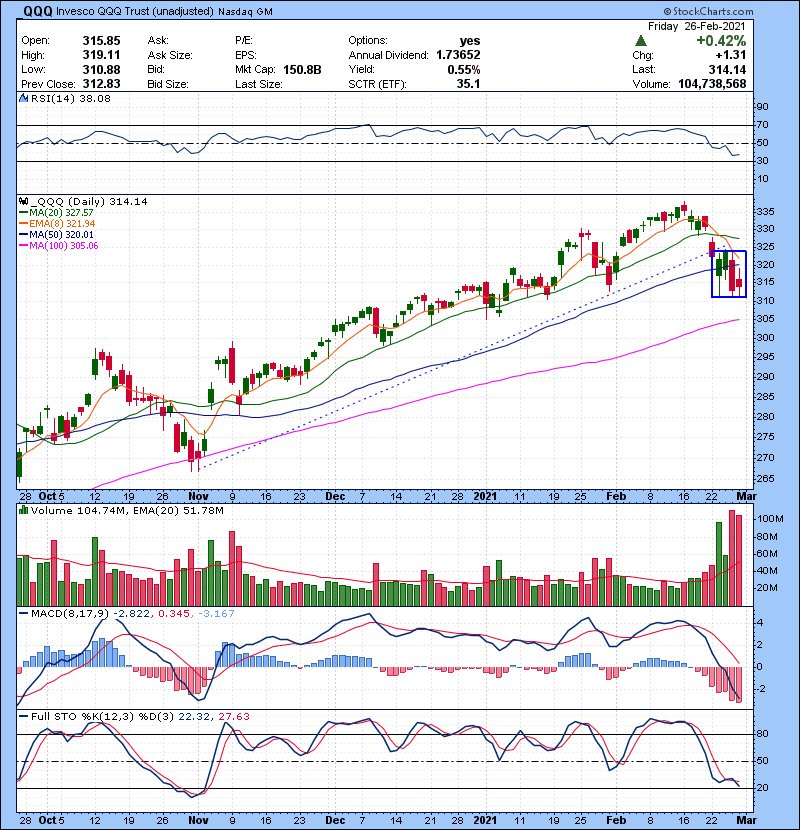The image size is (800, 830).
Task: Click the Nasdaq GM exchange label
Action: (246, 12)
